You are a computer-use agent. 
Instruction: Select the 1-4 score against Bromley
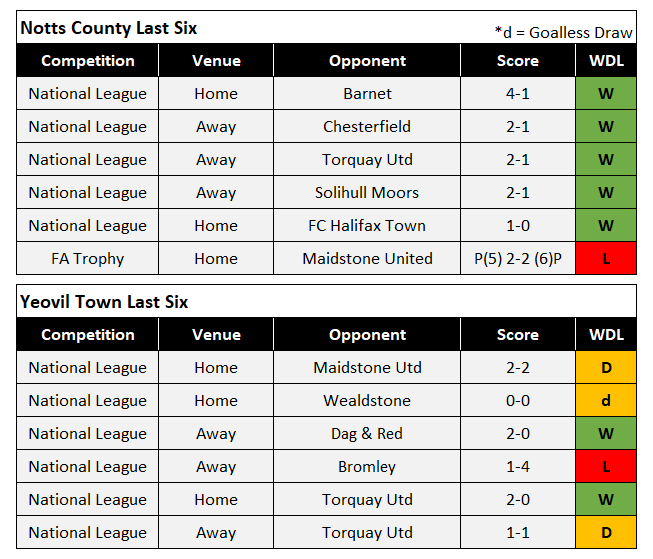coord(517,467)
